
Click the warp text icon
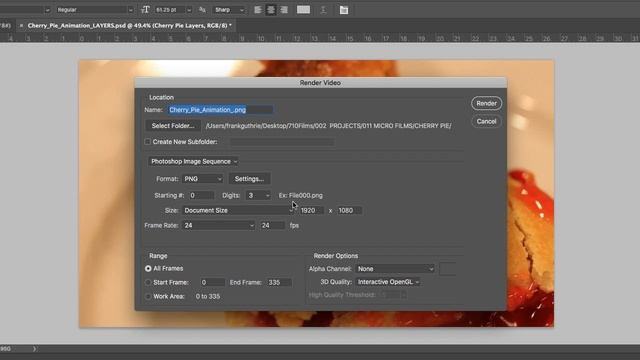point(323,10)
